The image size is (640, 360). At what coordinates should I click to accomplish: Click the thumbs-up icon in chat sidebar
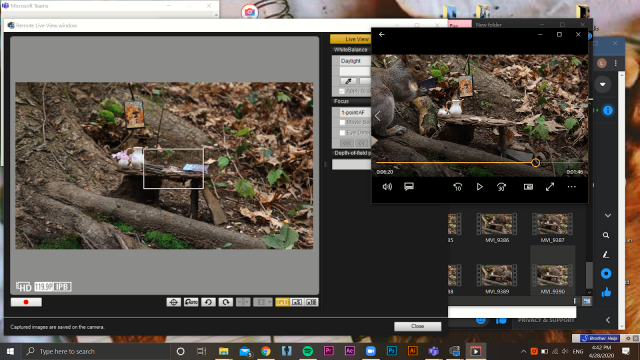click(x=606, y=292)
